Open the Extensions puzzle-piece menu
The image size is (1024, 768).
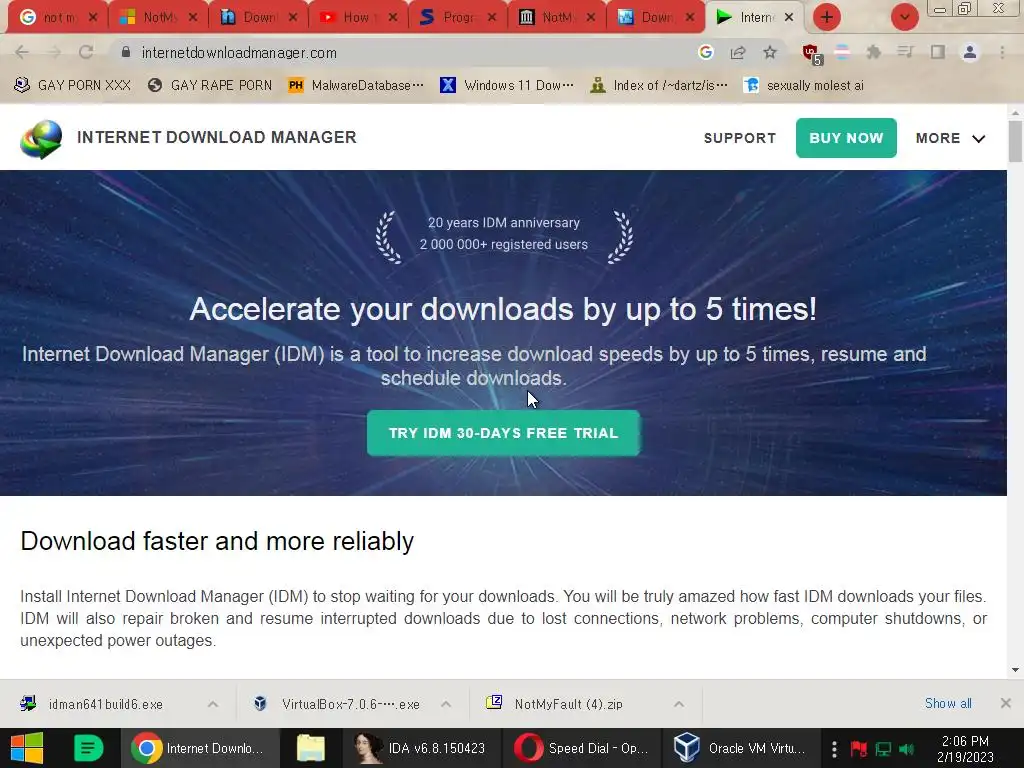coord(873,52)
